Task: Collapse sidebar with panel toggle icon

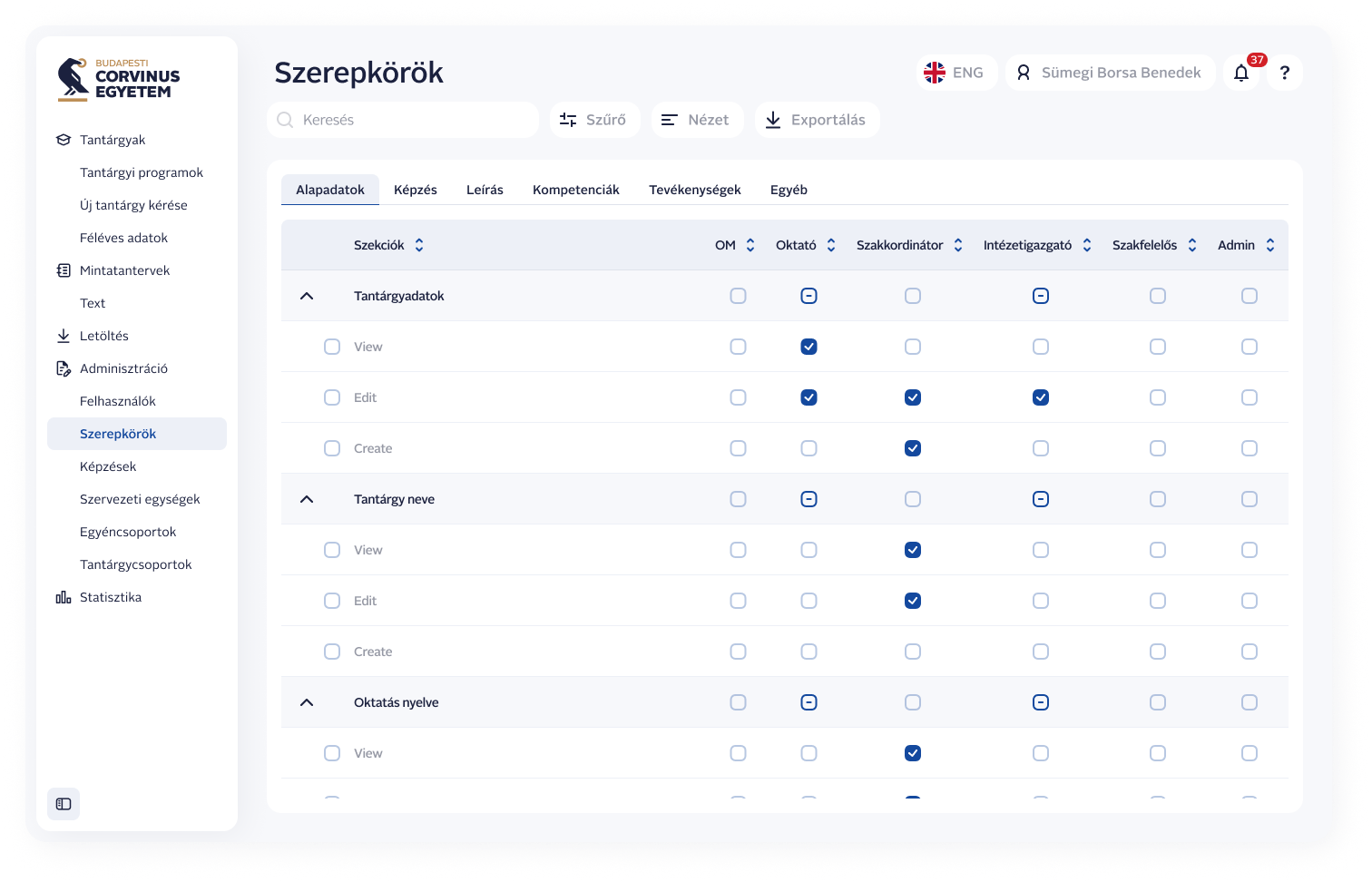Action: pos(64,804)
